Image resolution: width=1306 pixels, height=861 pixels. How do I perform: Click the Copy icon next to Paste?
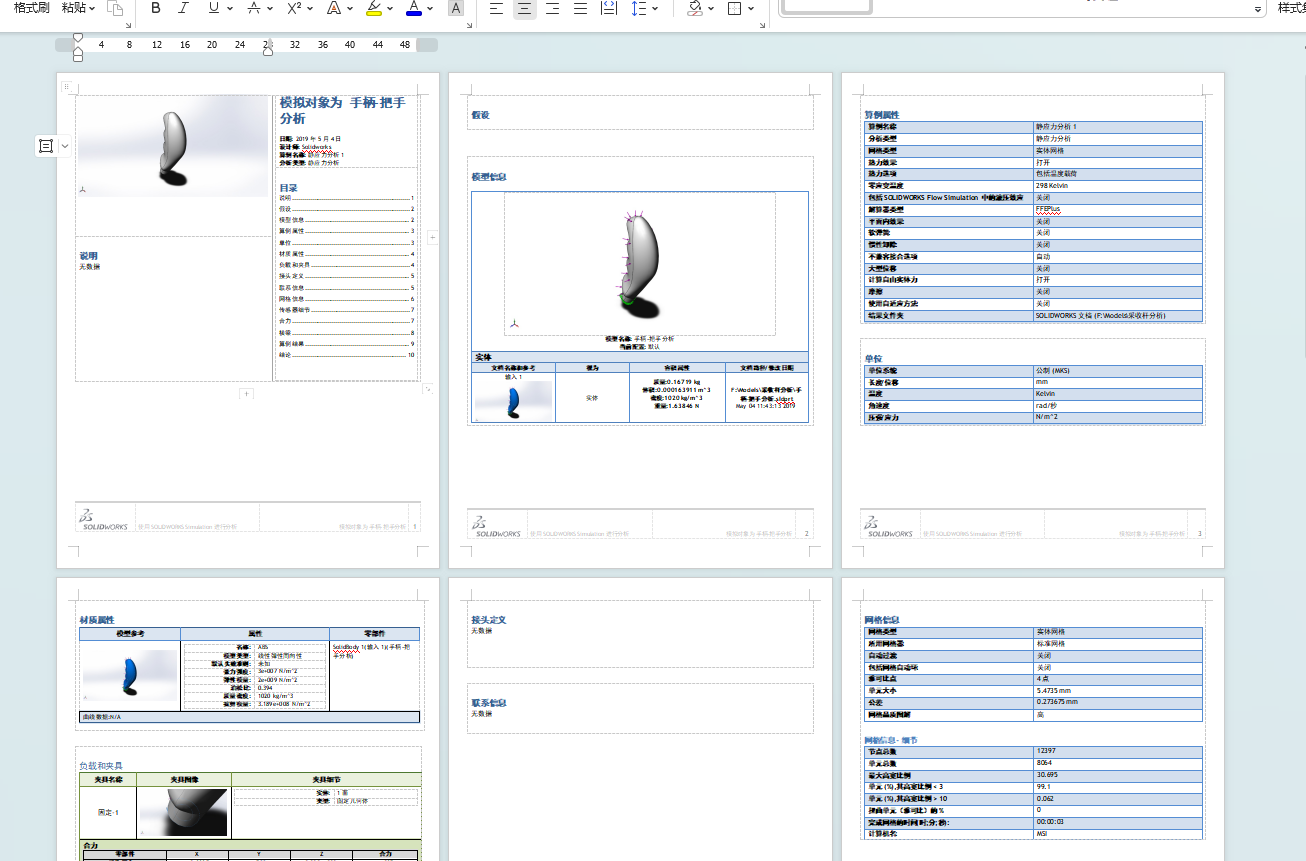(x=115, y=8)
